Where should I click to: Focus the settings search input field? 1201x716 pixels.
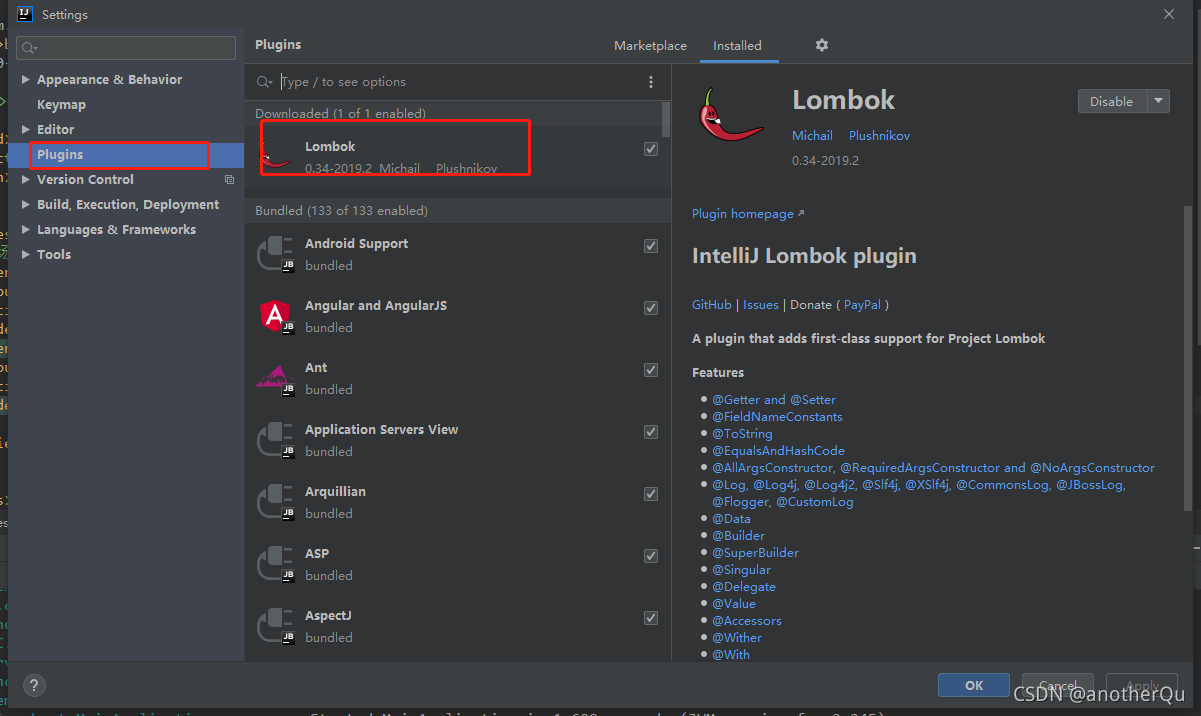point(126,48)
